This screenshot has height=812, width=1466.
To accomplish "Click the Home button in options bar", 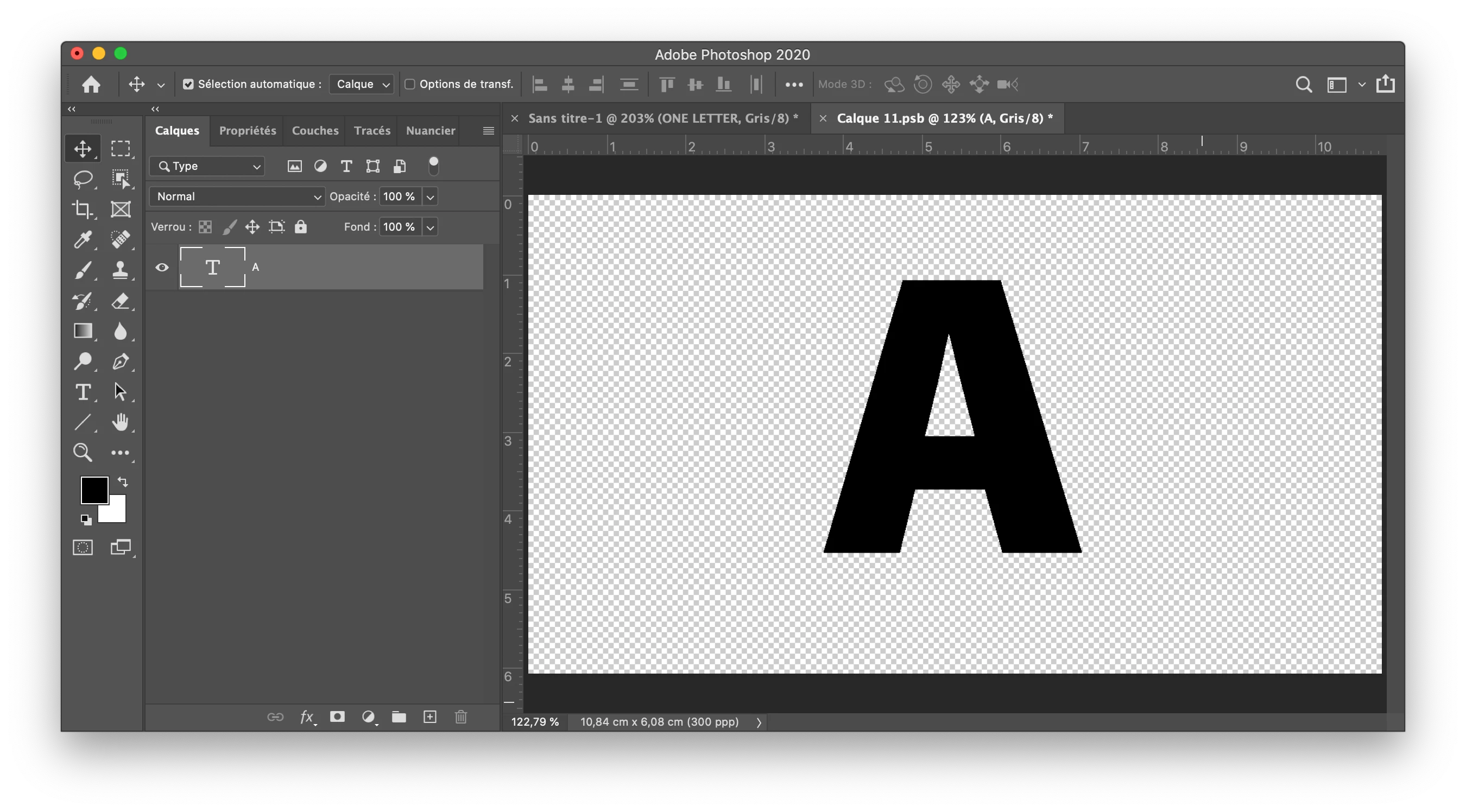I will (x=91, y=84).
